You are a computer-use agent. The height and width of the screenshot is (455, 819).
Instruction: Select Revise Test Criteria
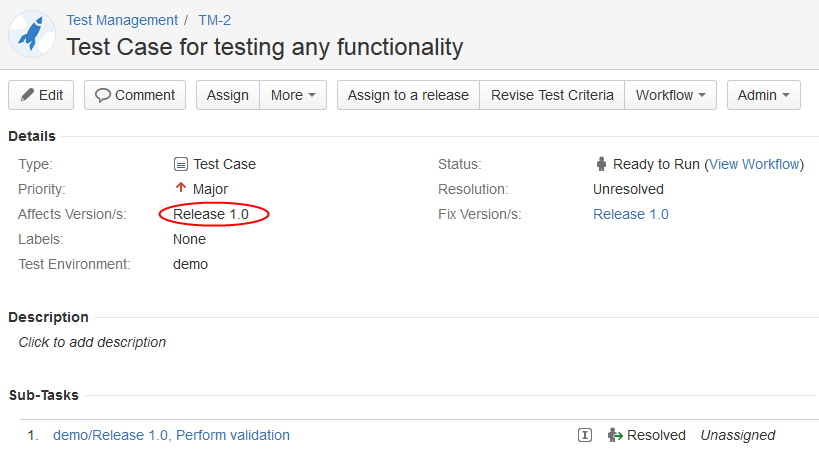pos(552,95)
